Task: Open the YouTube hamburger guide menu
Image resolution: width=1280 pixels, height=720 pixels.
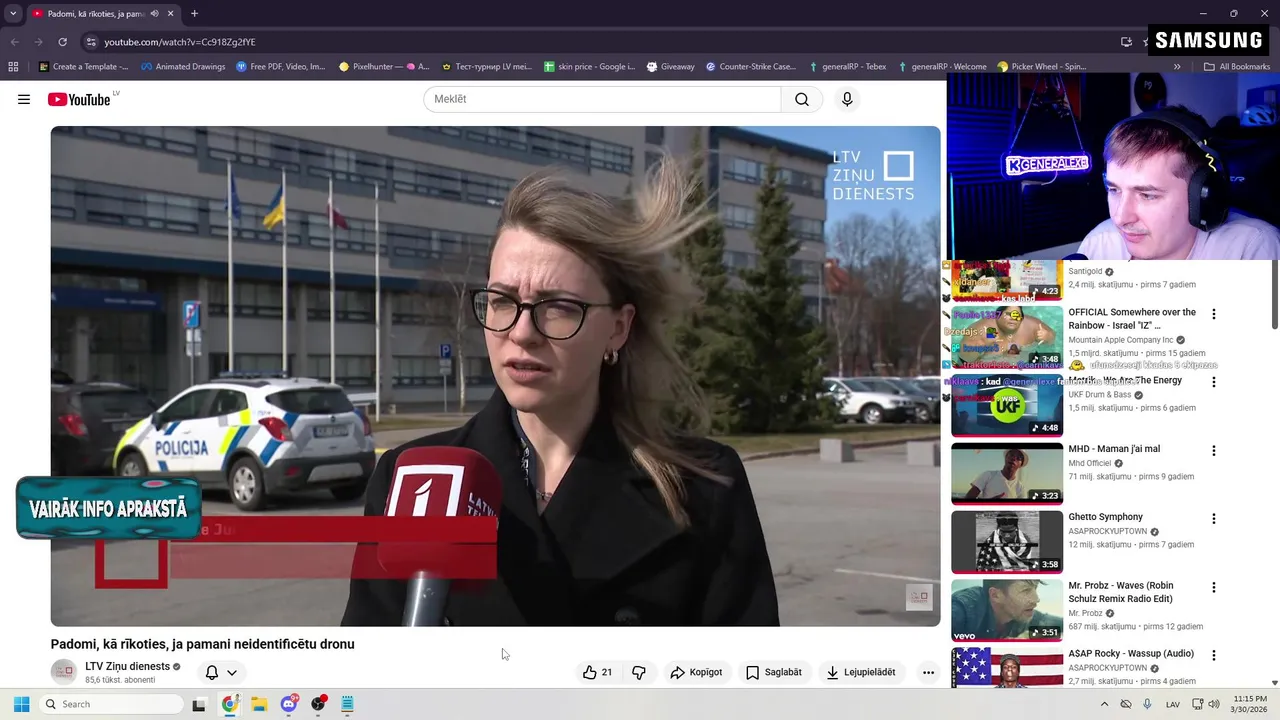Action: click(x=24, y=99)
